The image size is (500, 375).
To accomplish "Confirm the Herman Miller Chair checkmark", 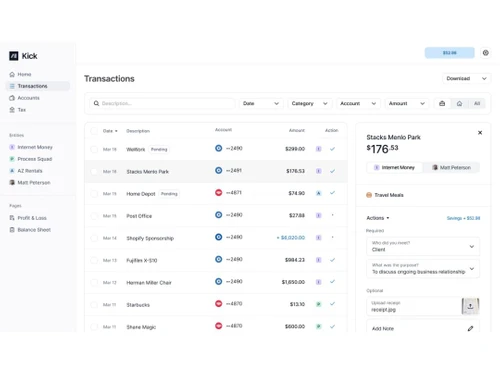I will (x=332, y=282).
